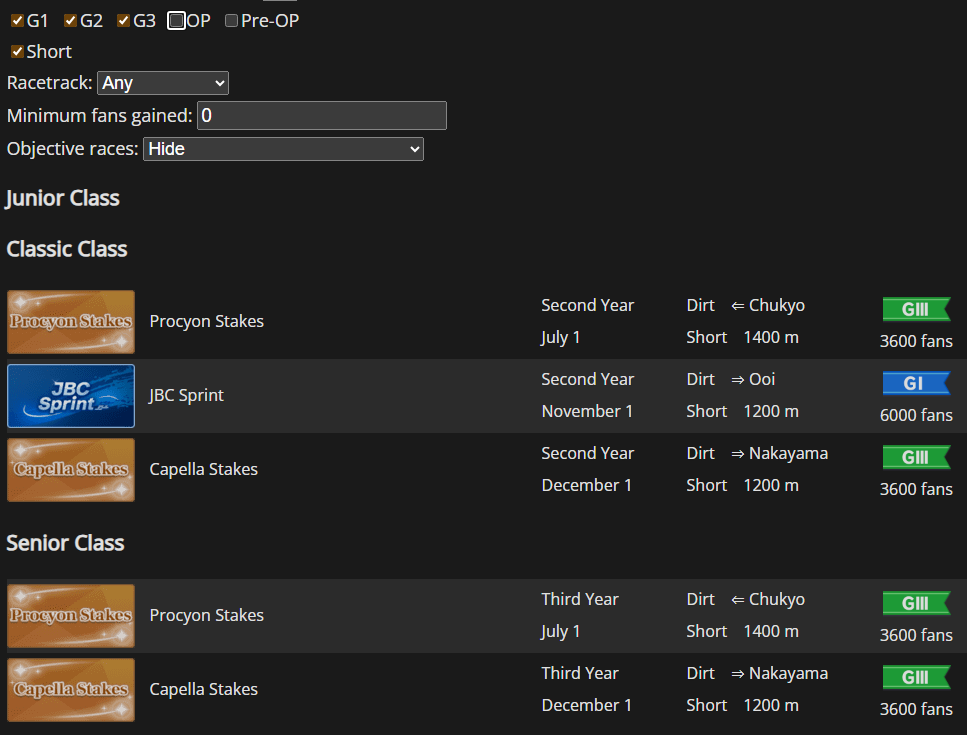Click the Third Year label of Capella Stakes
The width and height of the screenshot is (967, 735).
coord(580,674)
